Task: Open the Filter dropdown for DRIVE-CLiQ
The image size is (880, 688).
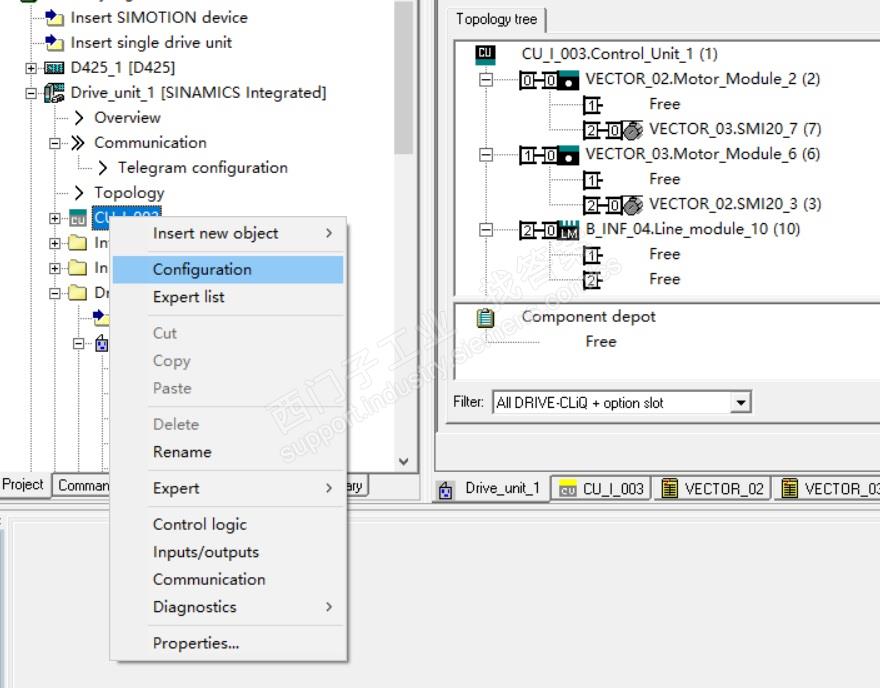Action: coord(740,402)
